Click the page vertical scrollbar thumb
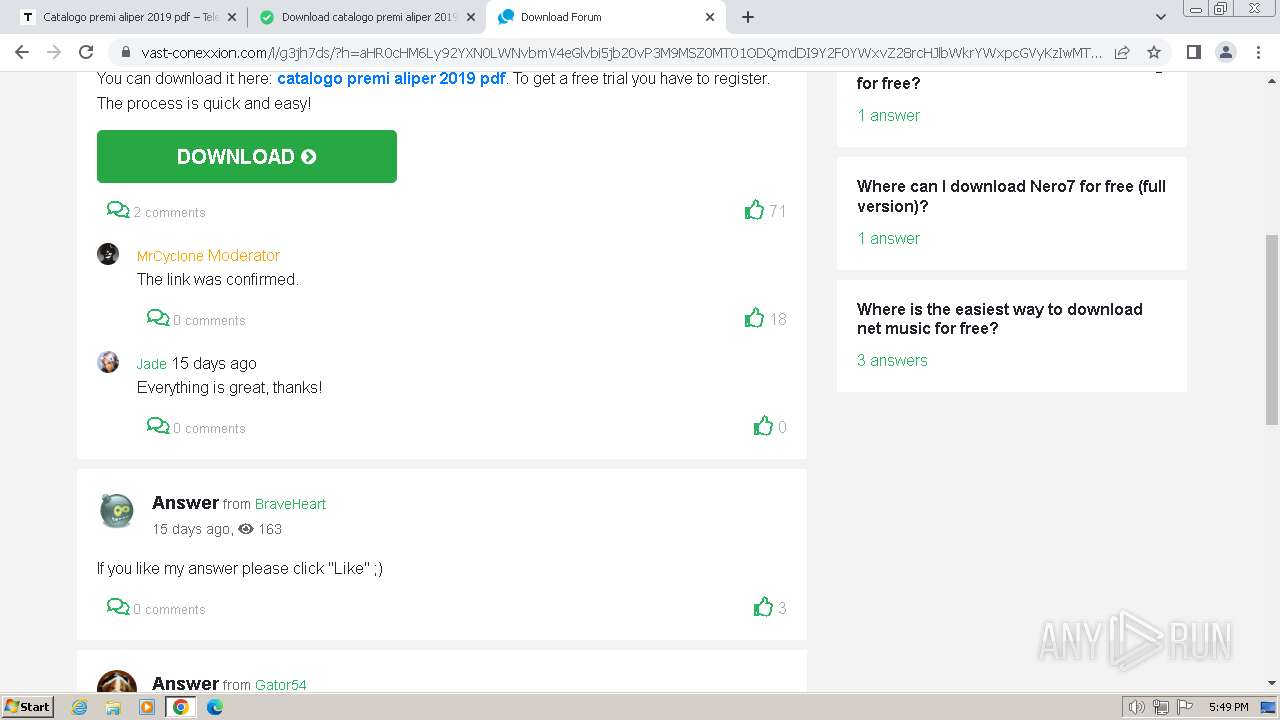The image size is (1280, 720). tap(1272, 330)
